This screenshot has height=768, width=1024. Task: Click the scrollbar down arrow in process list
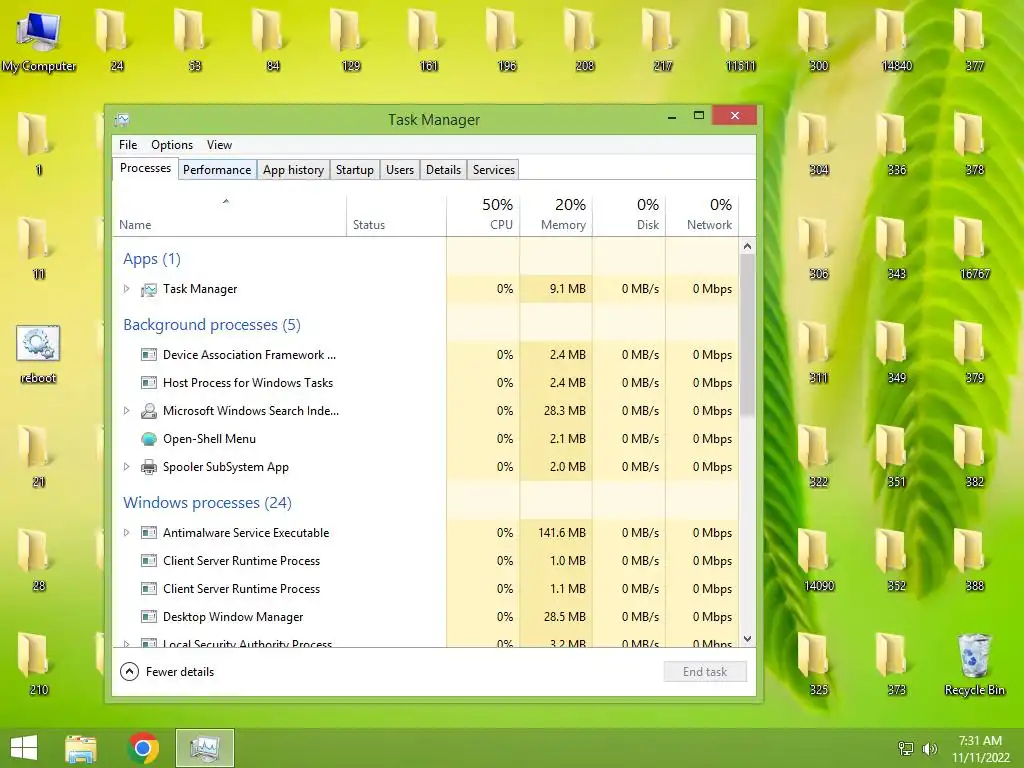tap(748, 639)
